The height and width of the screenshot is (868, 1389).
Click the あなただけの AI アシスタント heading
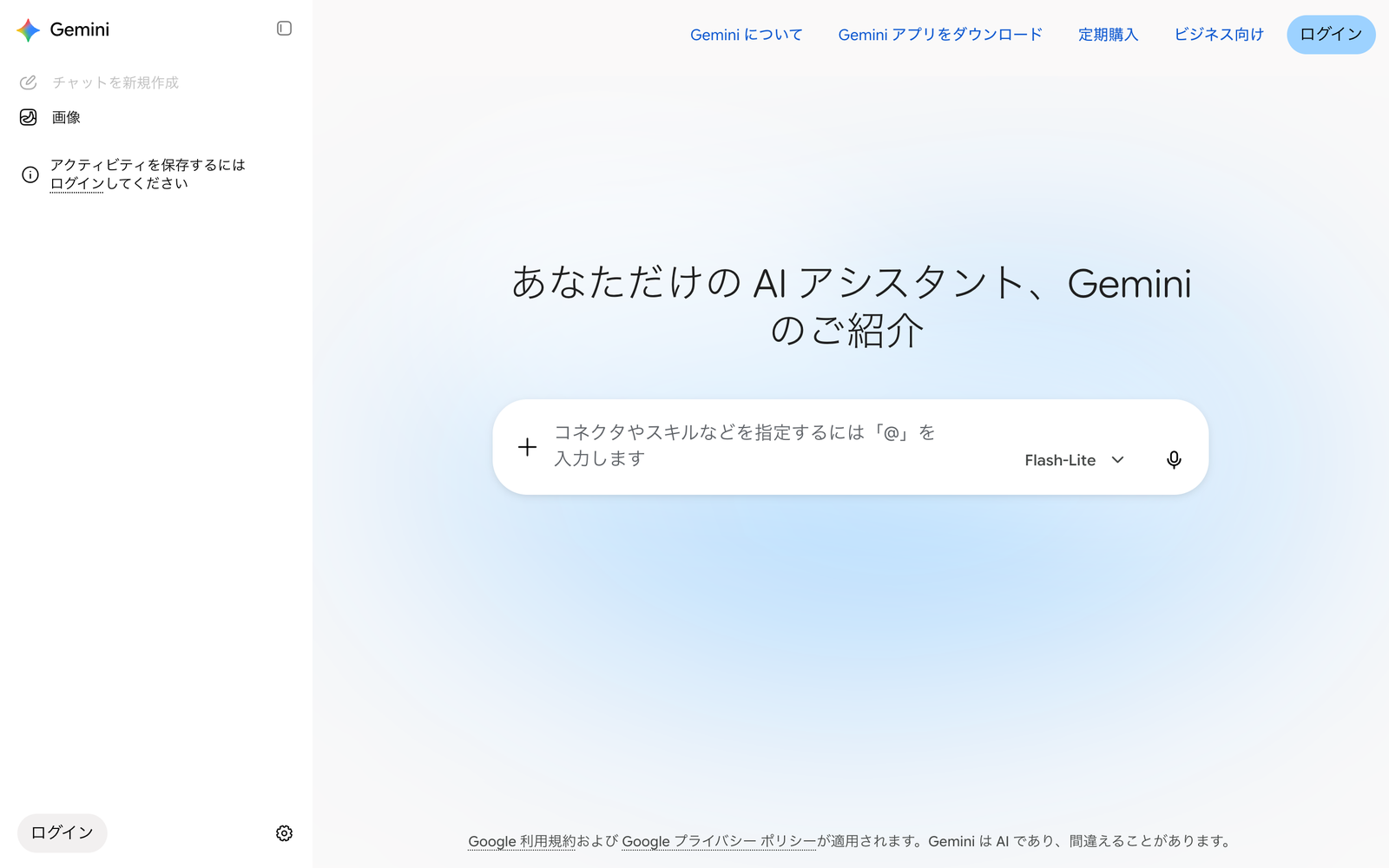851,306
